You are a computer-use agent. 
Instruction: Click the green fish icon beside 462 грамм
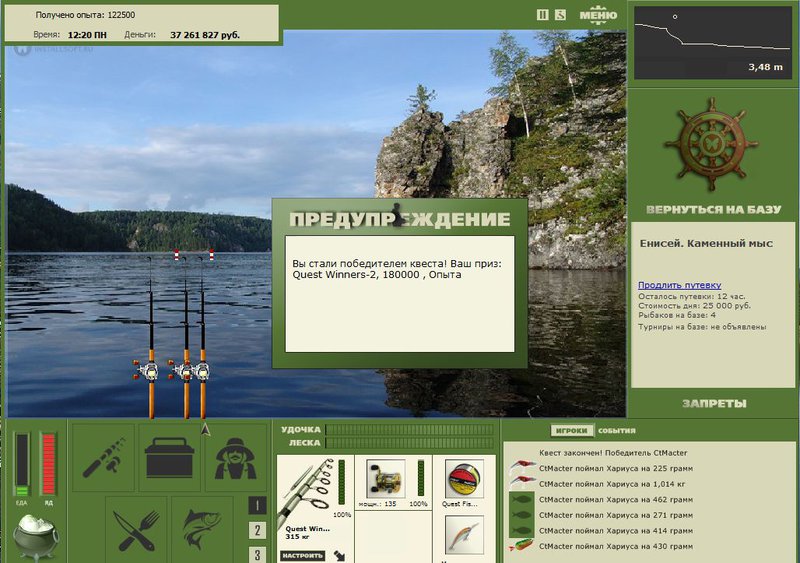[521, 499]
